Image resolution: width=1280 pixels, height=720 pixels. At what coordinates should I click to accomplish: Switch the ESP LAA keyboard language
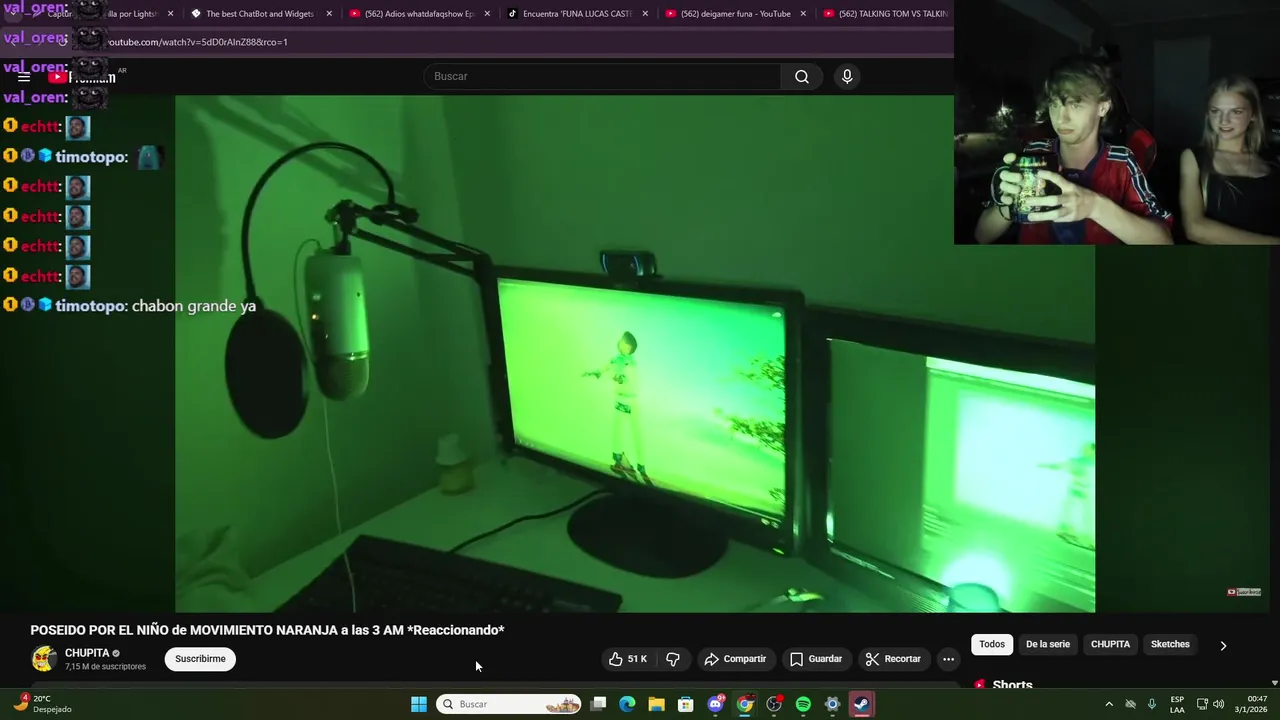1178,704
